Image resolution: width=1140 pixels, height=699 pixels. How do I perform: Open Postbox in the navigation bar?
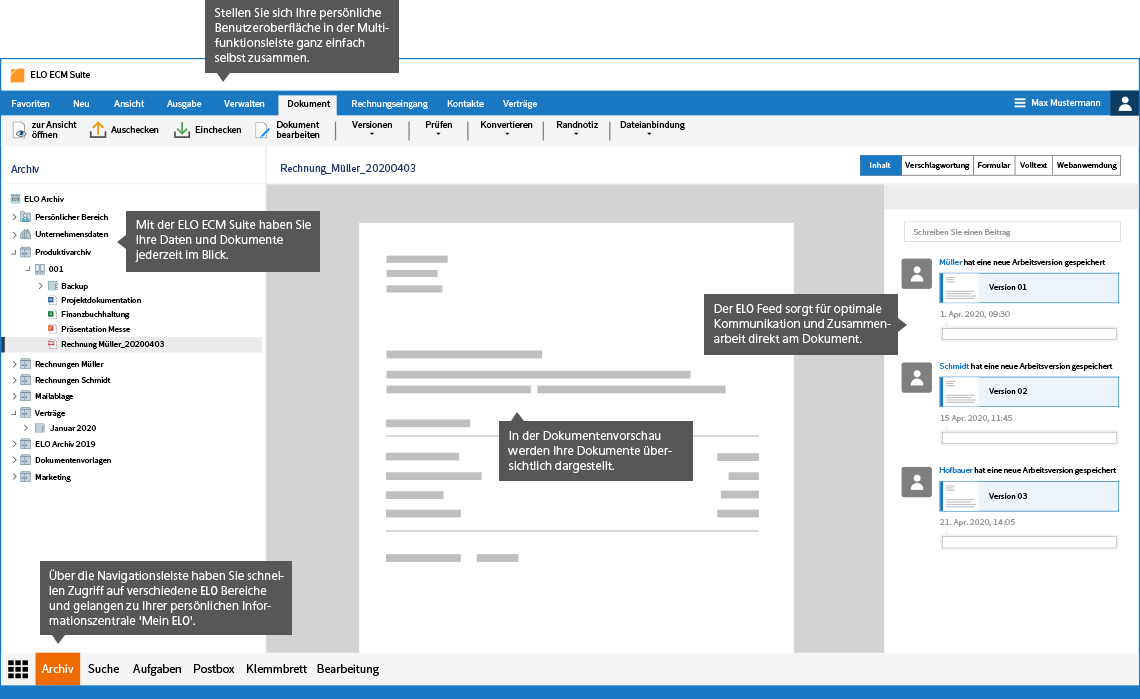coord(214,669)
